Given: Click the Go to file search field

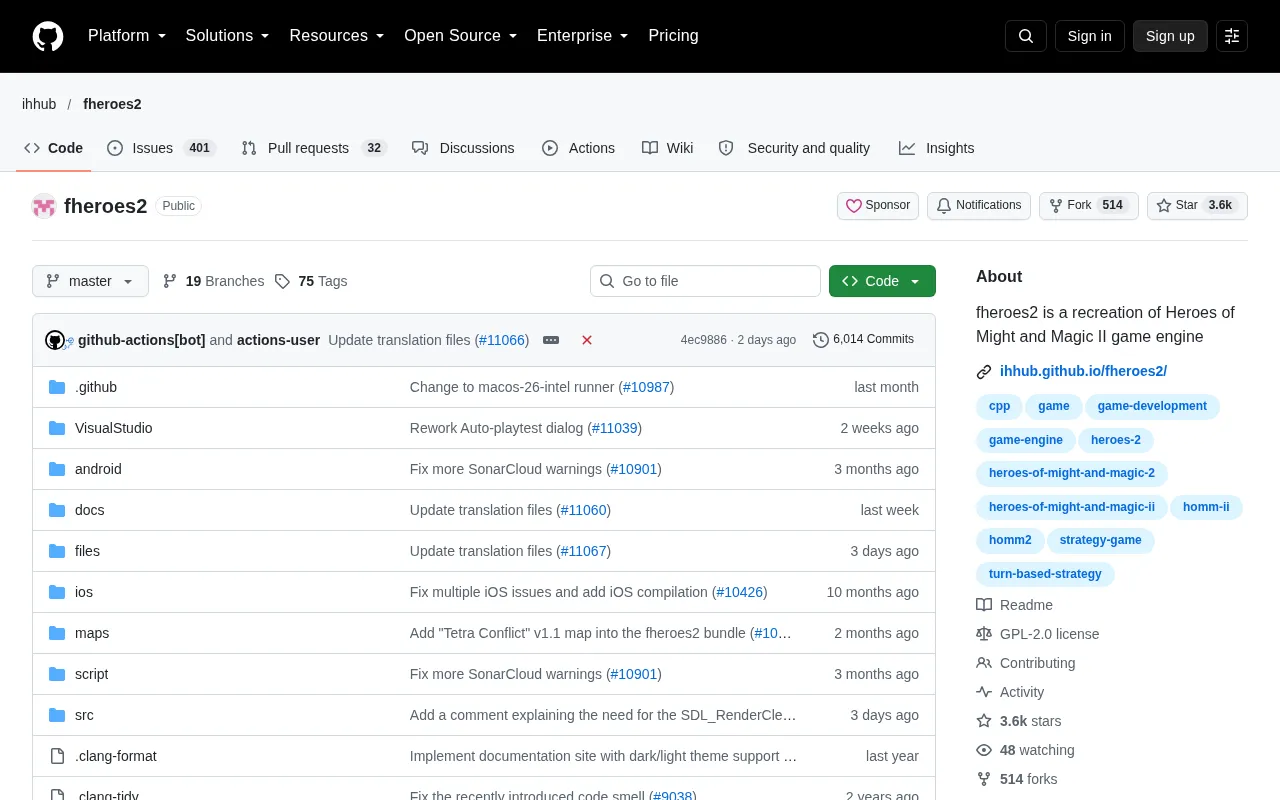Looking at the screenshot, I should click(x=705, y=281).
